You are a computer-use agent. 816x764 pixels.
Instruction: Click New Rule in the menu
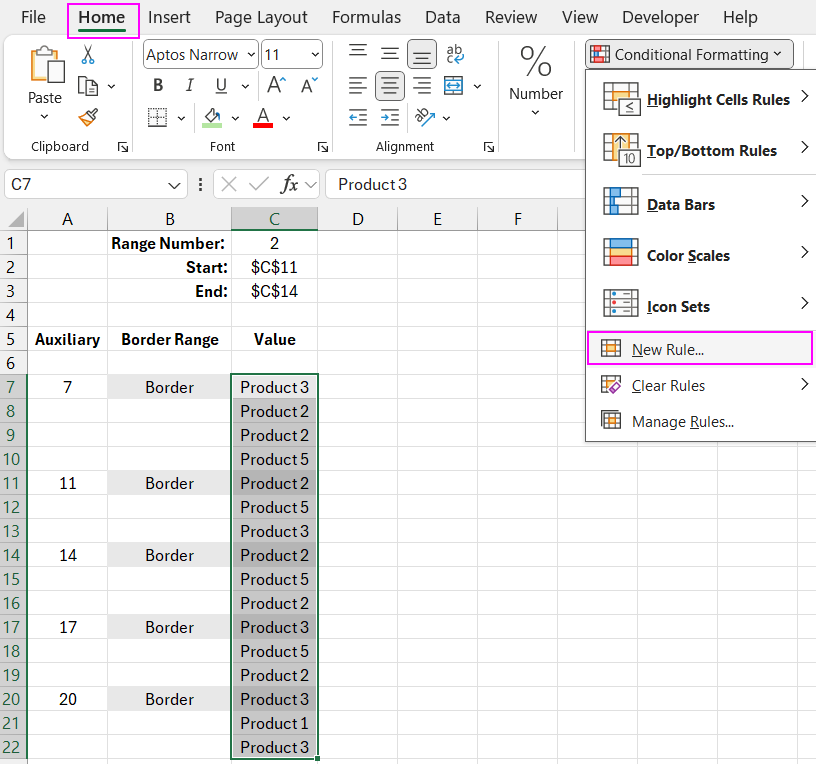671,348
